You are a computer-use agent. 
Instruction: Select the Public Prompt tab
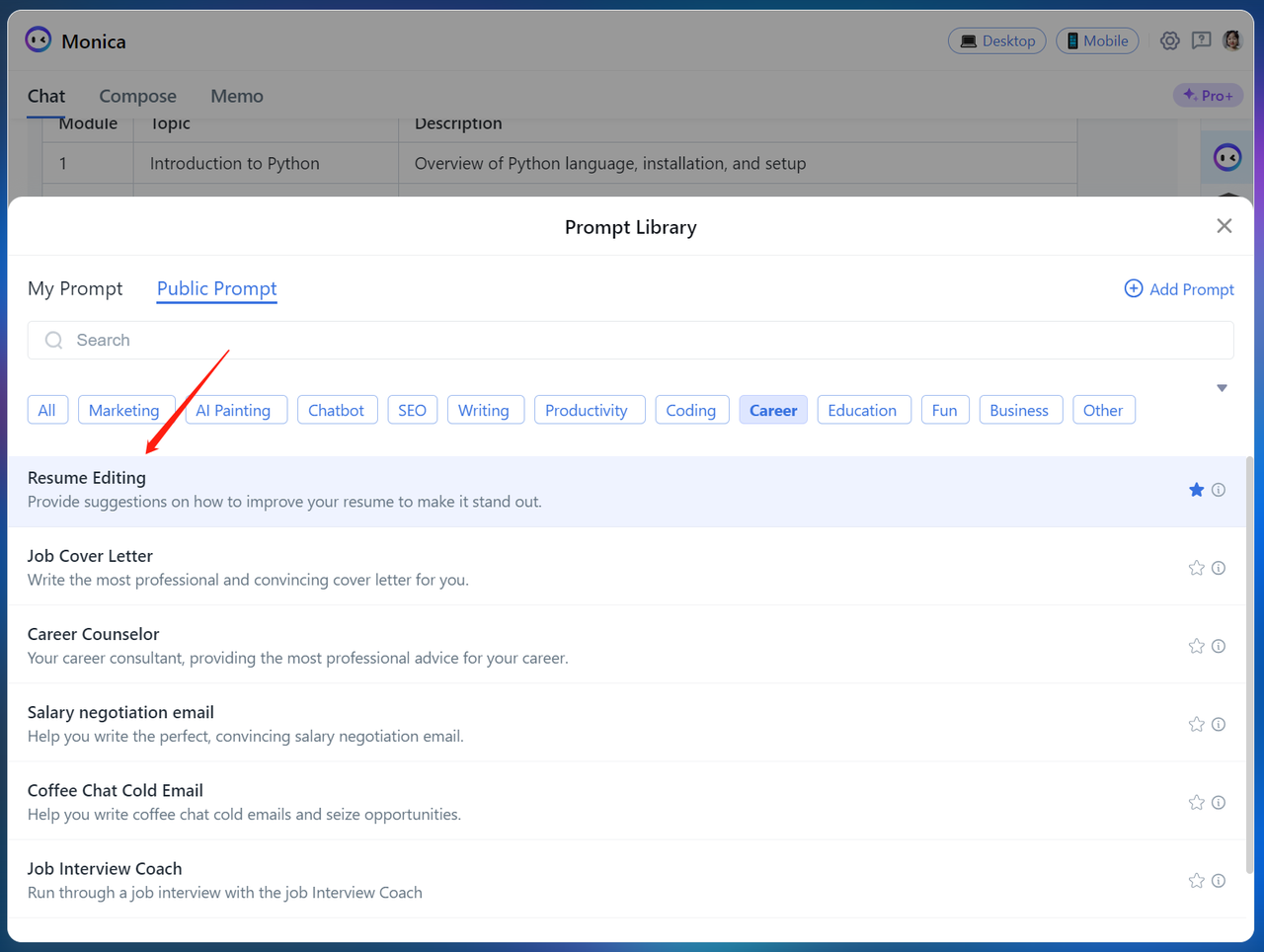tap(216, 288)
